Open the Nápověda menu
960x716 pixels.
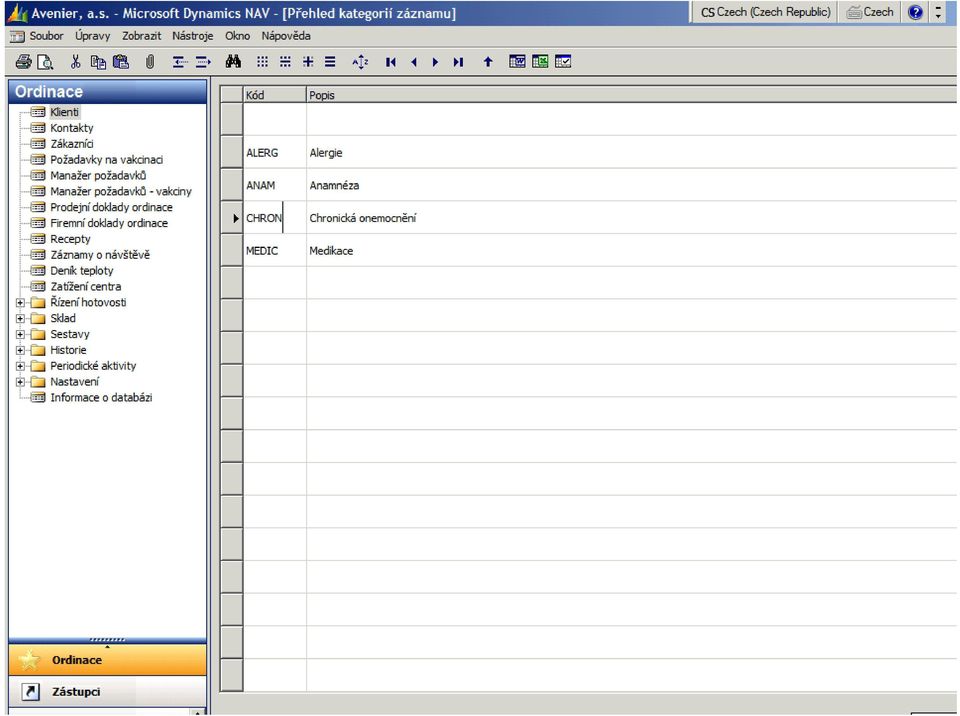[286, 36]
